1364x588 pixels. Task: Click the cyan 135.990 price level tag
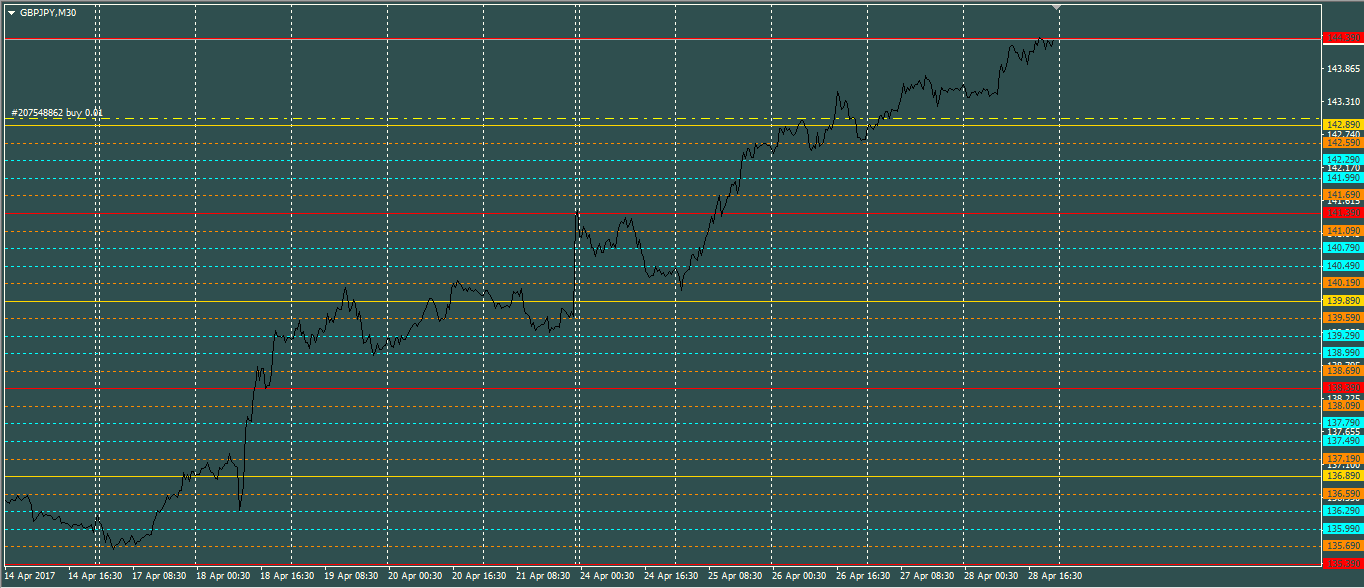click(1342, 528)
